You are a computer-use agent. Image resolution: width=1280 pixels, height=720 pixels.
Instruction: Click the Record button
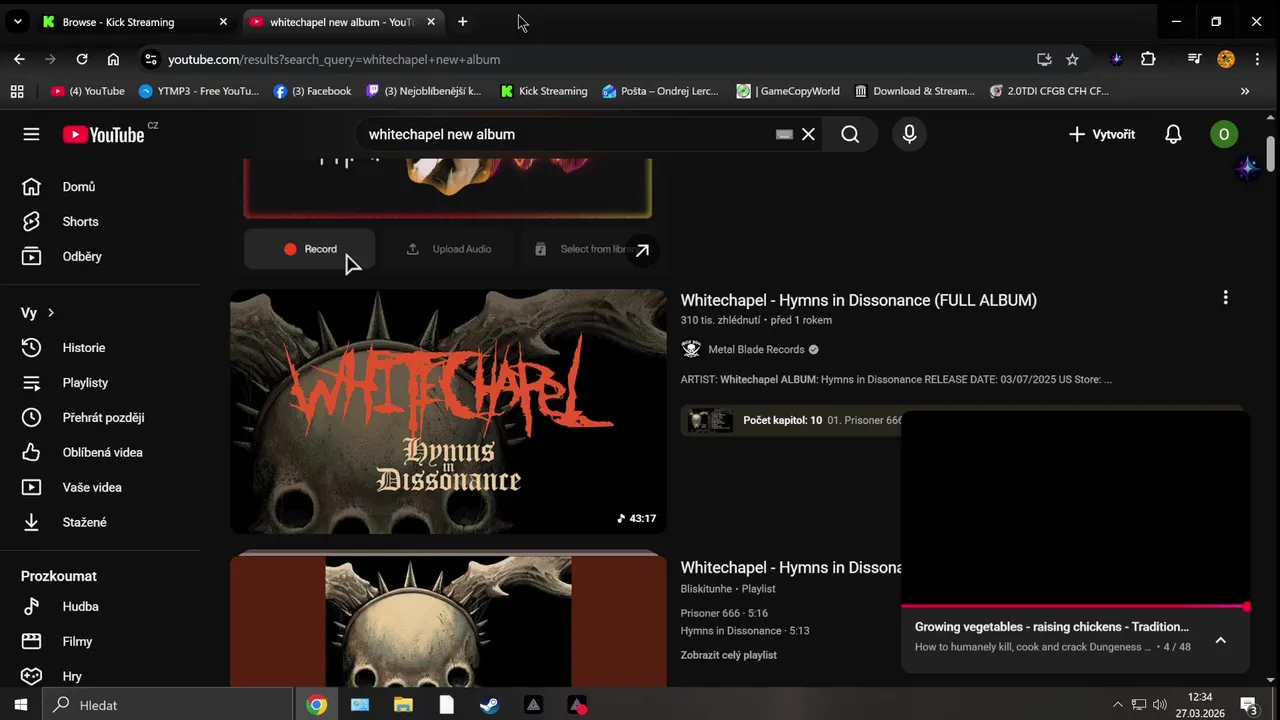coord(310,249)
